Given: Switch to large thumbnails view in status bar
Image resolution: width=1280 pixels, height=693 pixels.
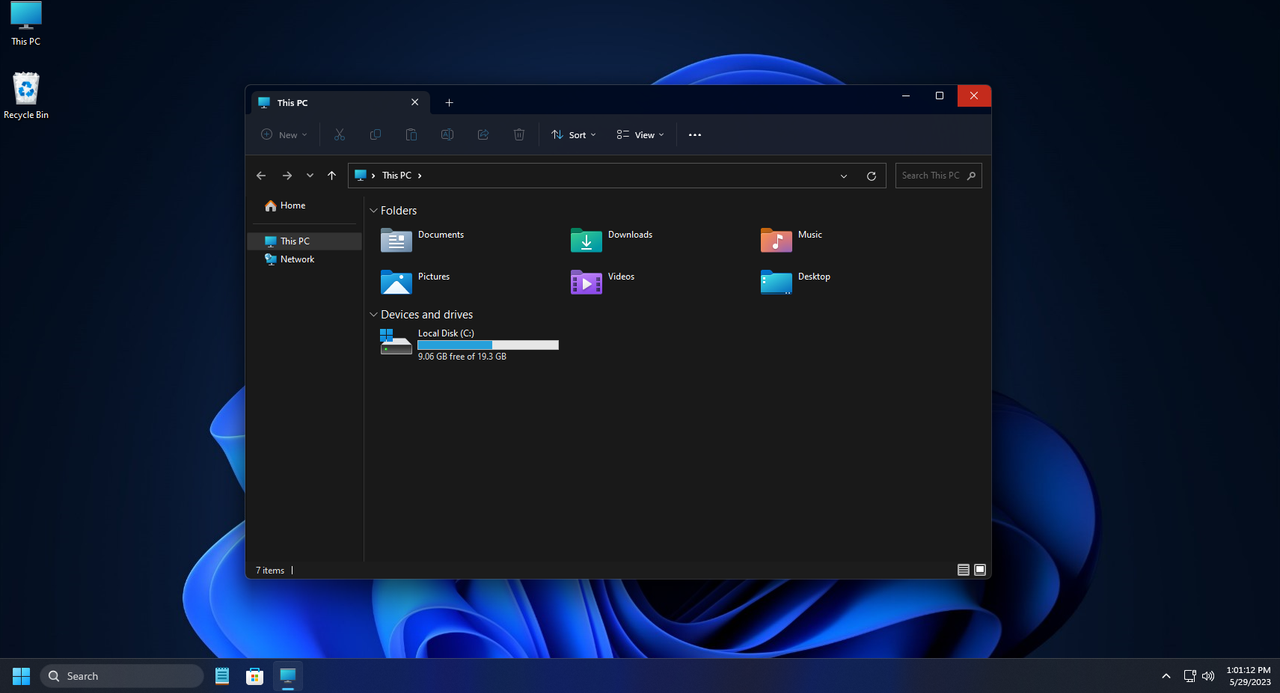Looking at the screenshot, I should 980,570.
